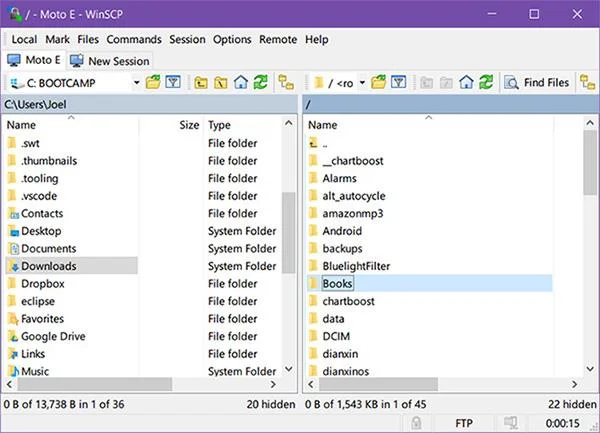
Task: Open the Options menu
Action: pyautogui.click(x=232, y=39)
